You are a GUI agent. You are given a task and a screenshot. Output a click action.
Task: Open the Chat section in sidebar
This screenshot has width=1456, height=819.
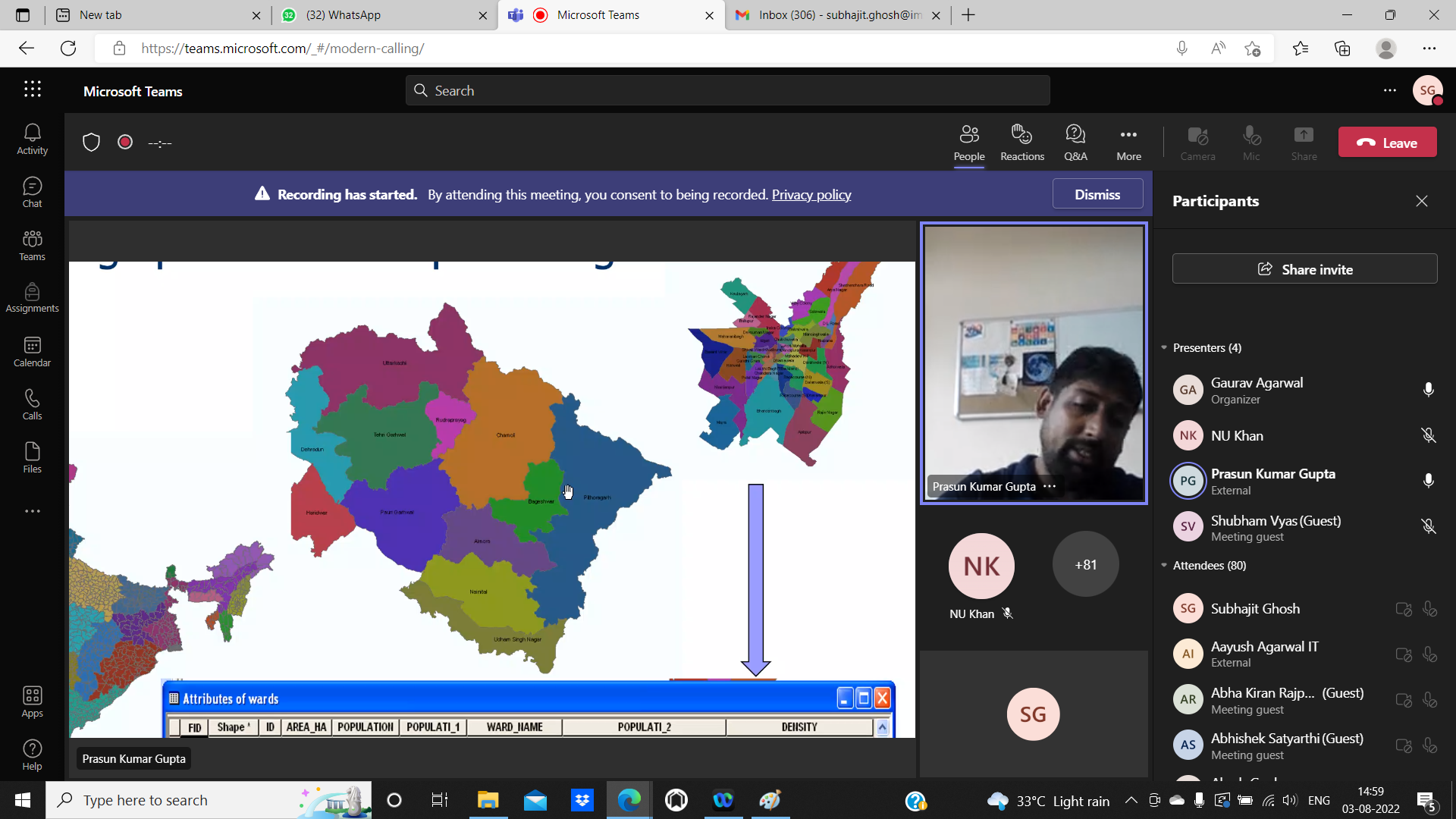click(32, 193)
